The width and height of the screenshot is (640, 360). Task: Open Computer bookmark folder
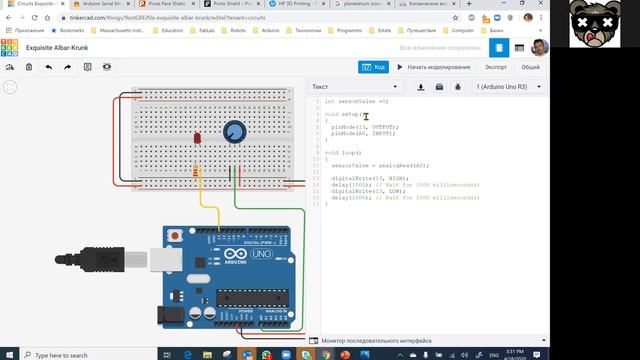(459, 31)
